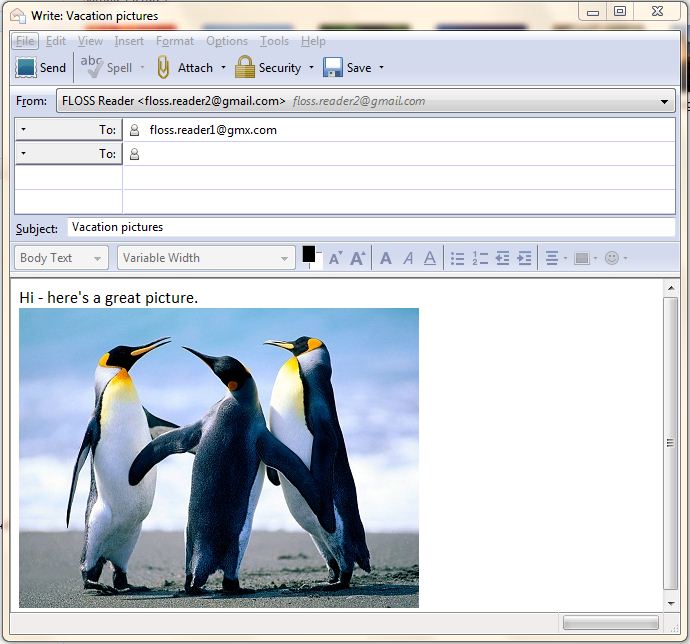This screenshot has height=644, width=690.
Task: Toggle bold text formatting
Action: pos(386,258)
